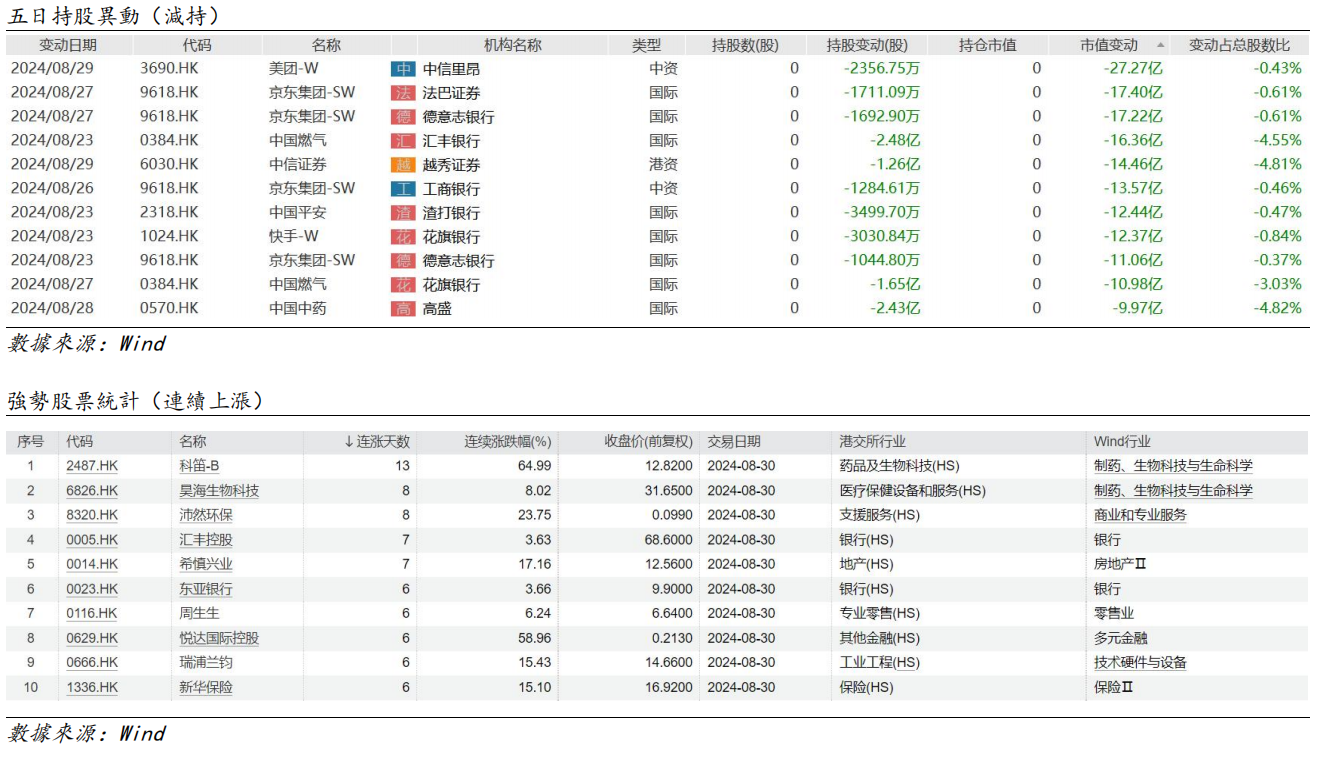1319x757 pixels.
Task: Click 花旗银行 icon in the 快手-W row
Action: pyautogui.click(x=403, y=237)
